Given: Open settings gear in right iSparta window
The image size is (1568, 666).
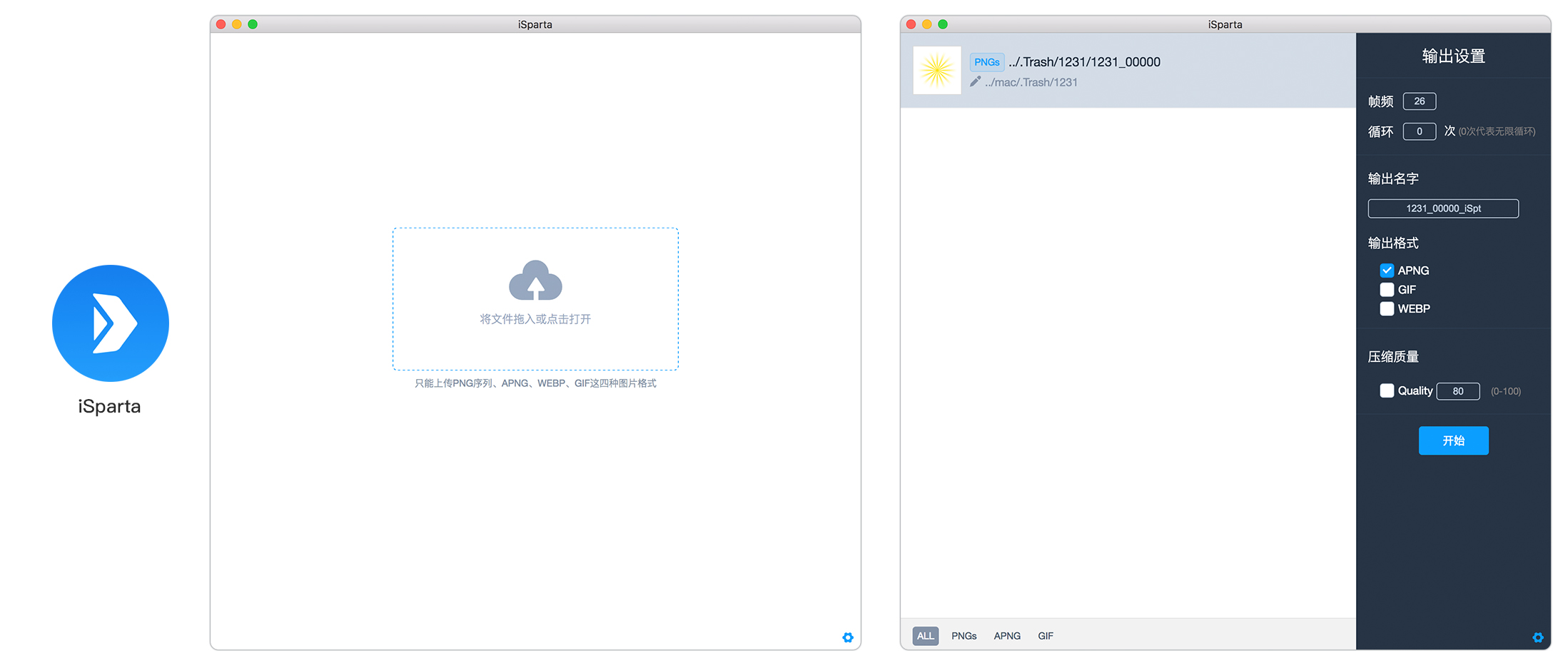Looking at the screenshot, I should [x=1538, y=637].
